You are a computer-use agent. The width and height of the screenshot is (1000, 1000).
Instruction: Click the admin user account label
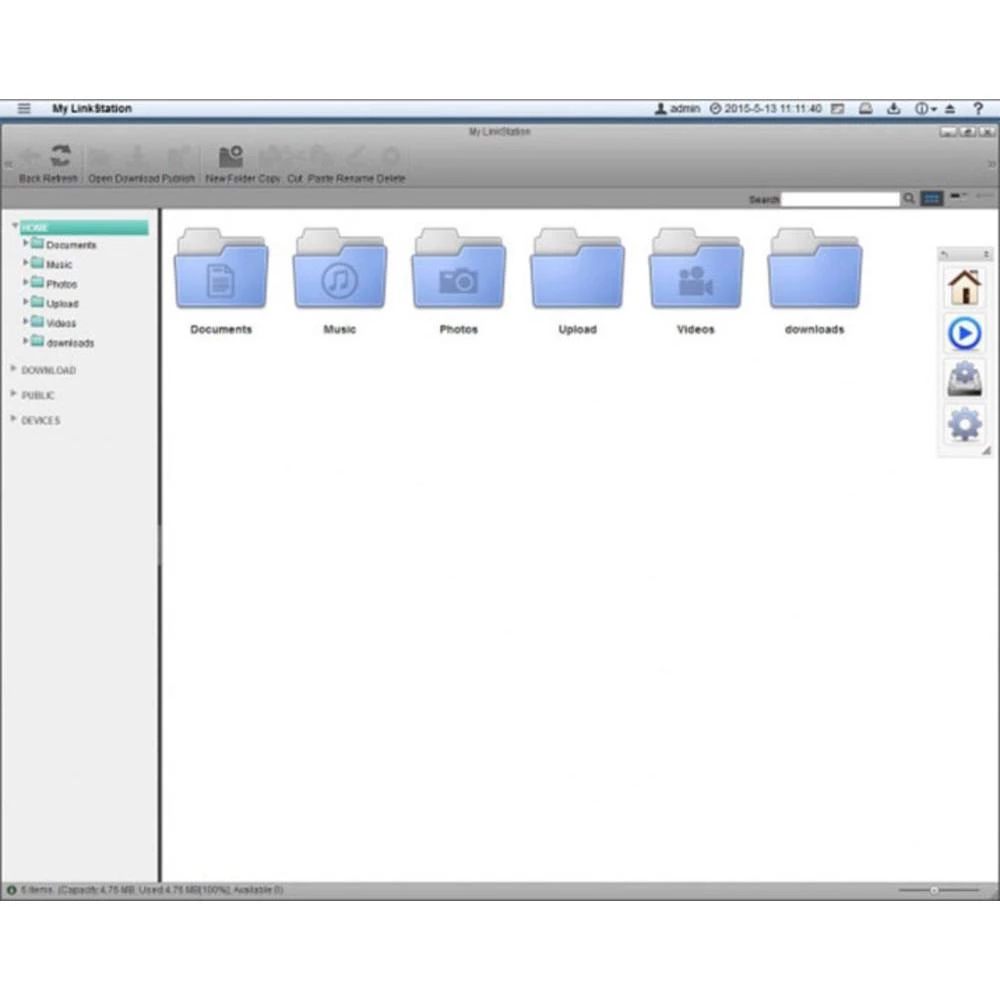coord(678,108)
